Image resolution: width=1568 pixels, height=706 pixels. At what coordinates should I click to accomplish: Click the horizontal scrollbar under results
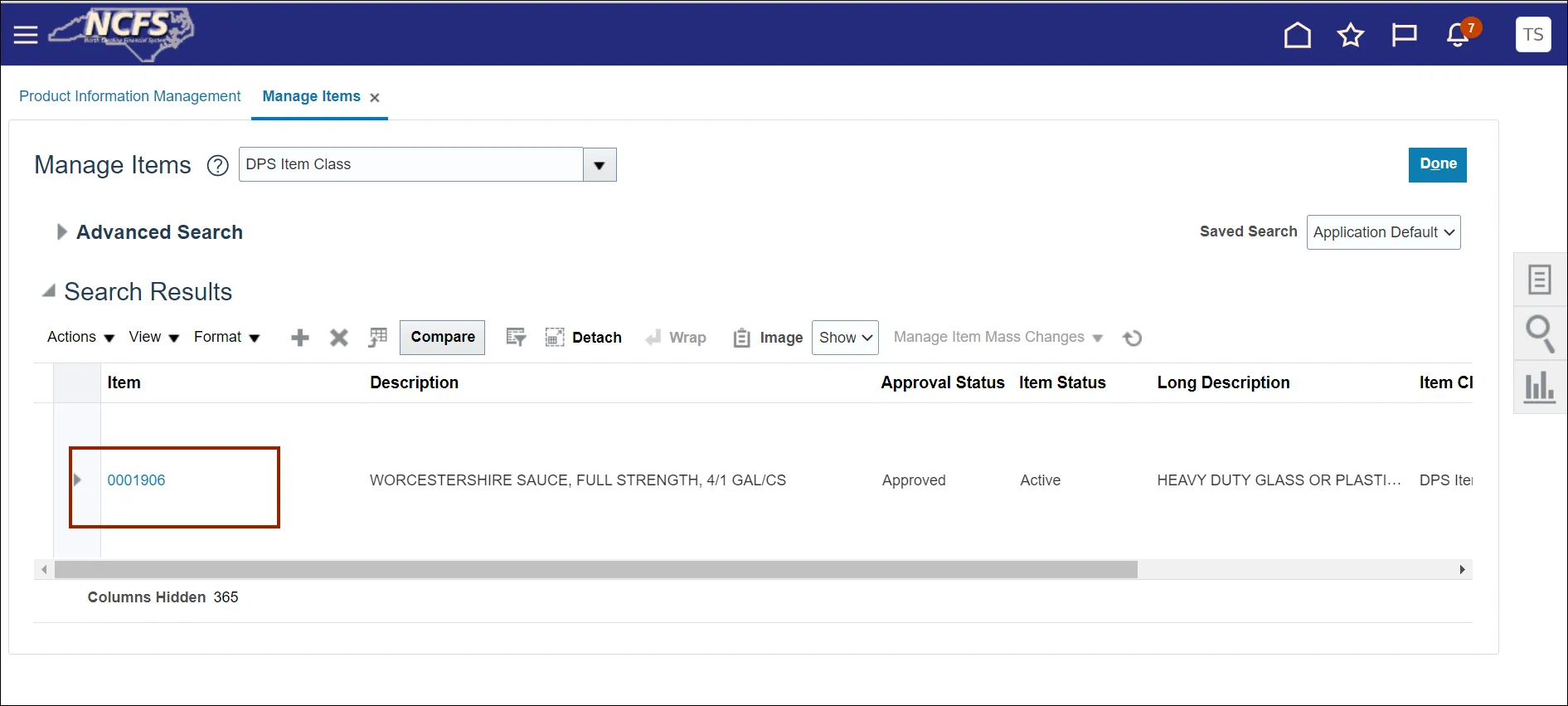point(595,569)
